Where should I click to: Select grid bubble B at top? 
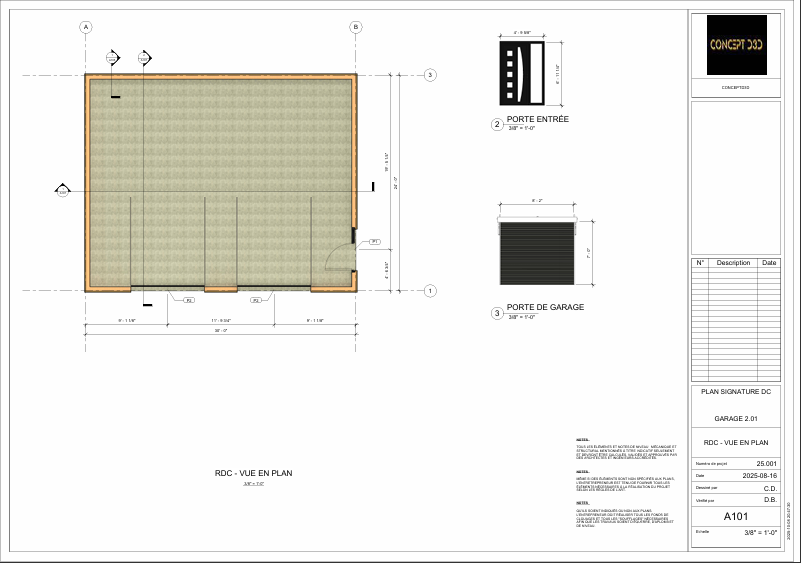[x=355, y=27]
